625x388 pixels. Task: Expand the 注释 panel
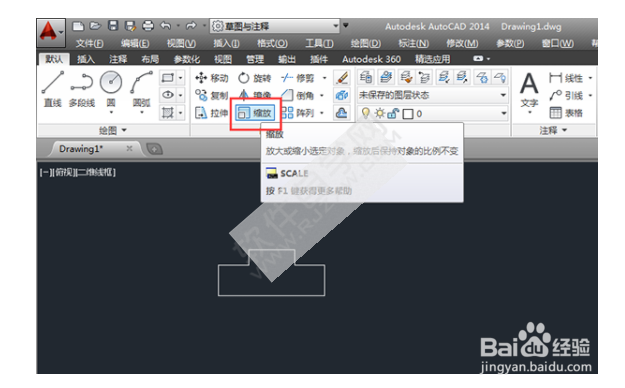point(553,130)
